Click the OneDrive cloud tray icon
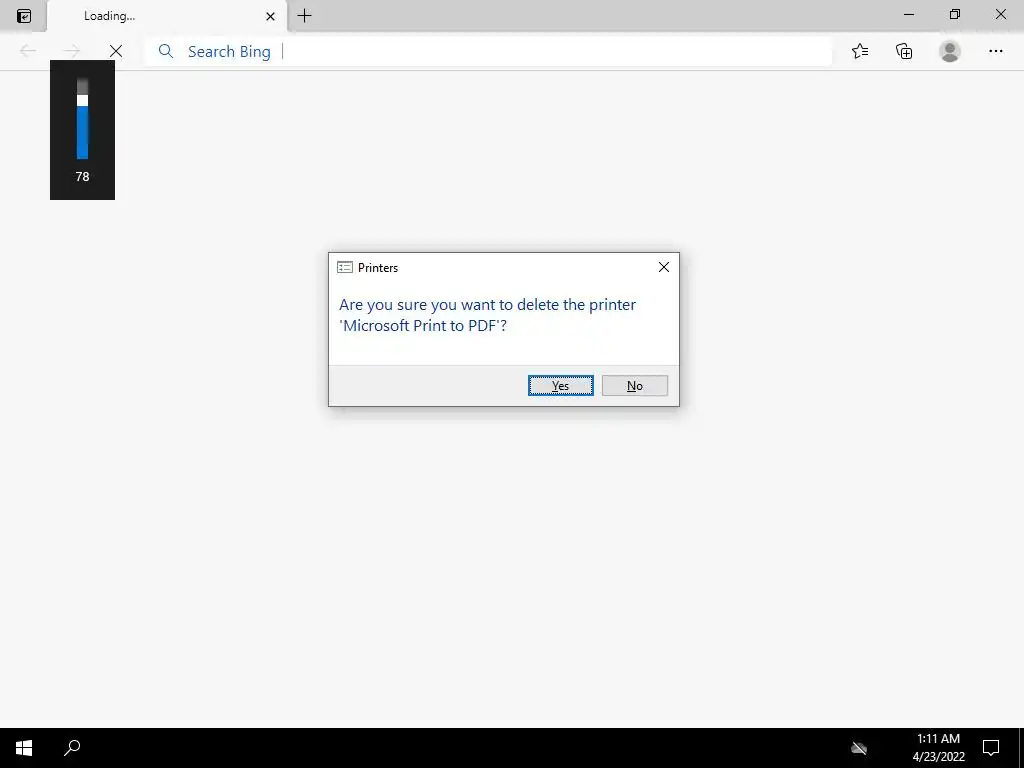Screen dimensions: 1024x768 859,748
